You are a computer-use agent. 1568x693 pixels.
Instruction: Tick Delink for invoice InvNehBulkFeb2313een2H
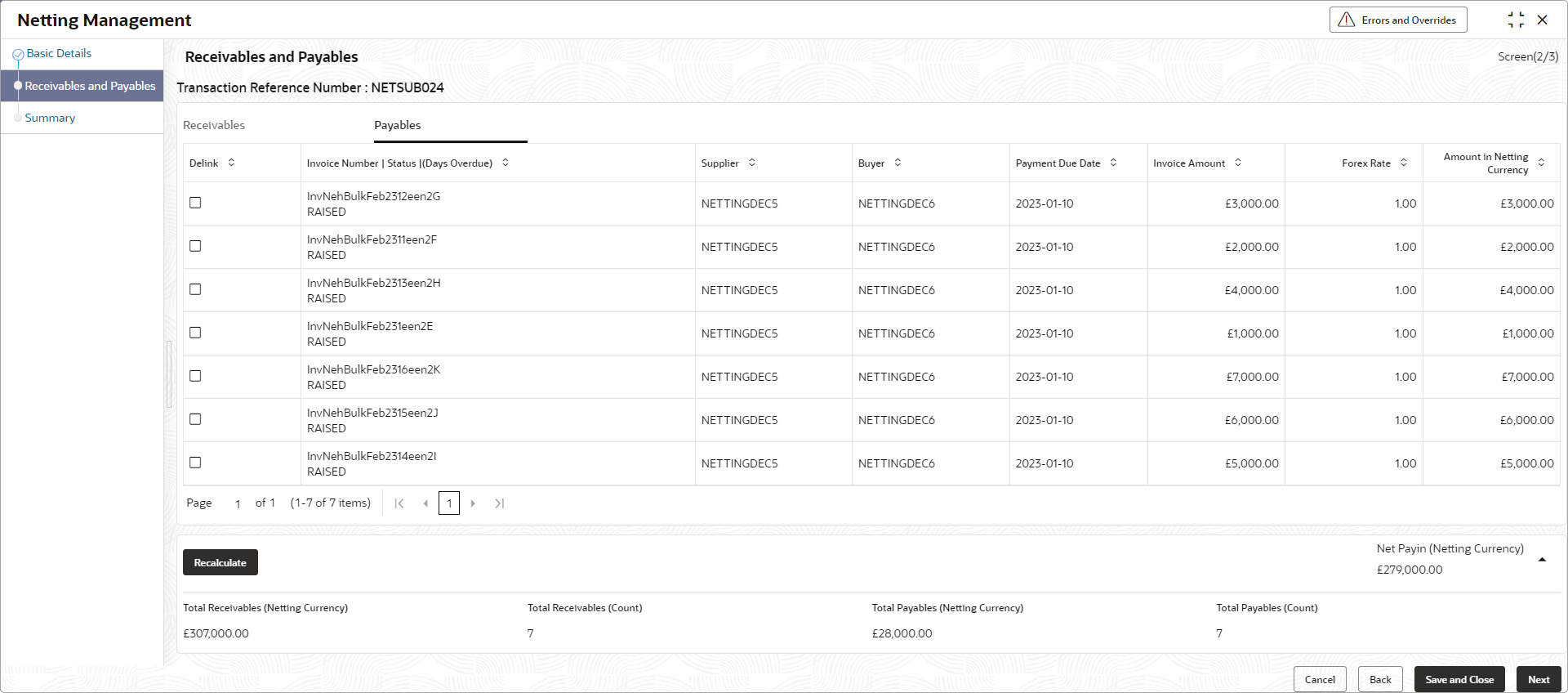tap(195, 289)
